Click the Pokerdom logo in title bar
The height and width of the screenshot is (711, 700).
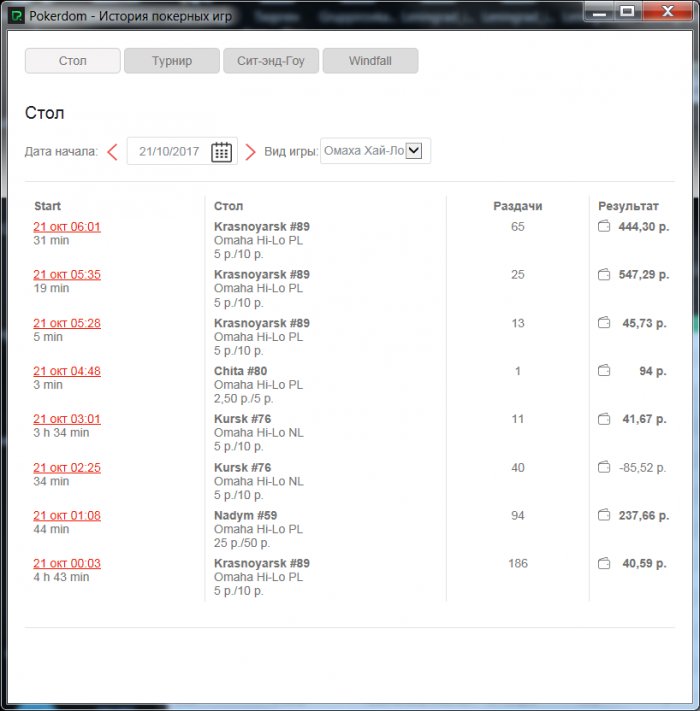coord(16,16)
